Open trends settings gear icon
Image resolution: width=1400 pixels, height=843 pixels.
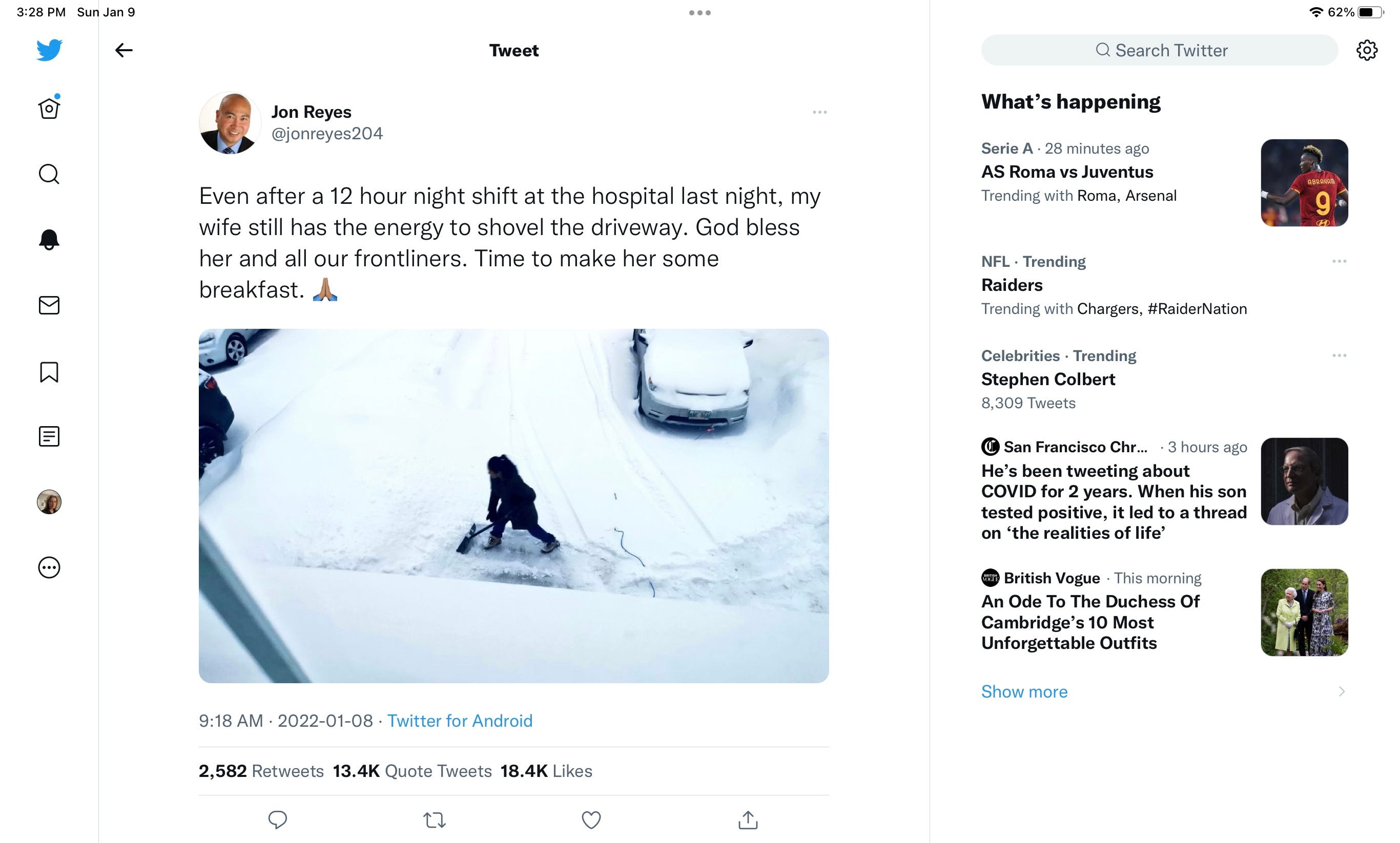click(1367, 50)
